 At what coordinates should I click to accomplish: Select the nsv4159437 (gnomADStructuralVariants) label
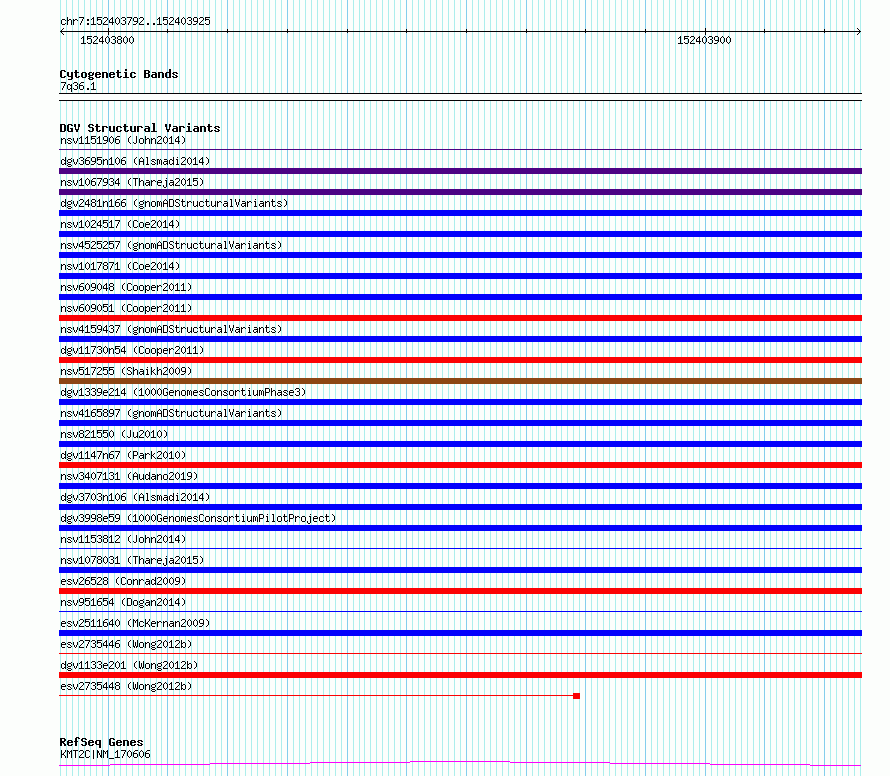click(x=171, y=329)
